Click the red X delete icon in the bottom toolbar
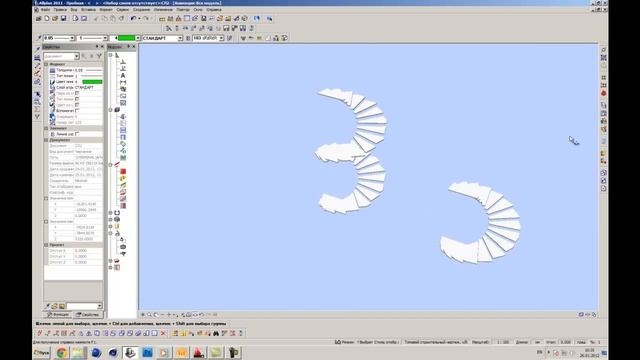The height and width of the screenshot is (360, 640). click(163, 333)
